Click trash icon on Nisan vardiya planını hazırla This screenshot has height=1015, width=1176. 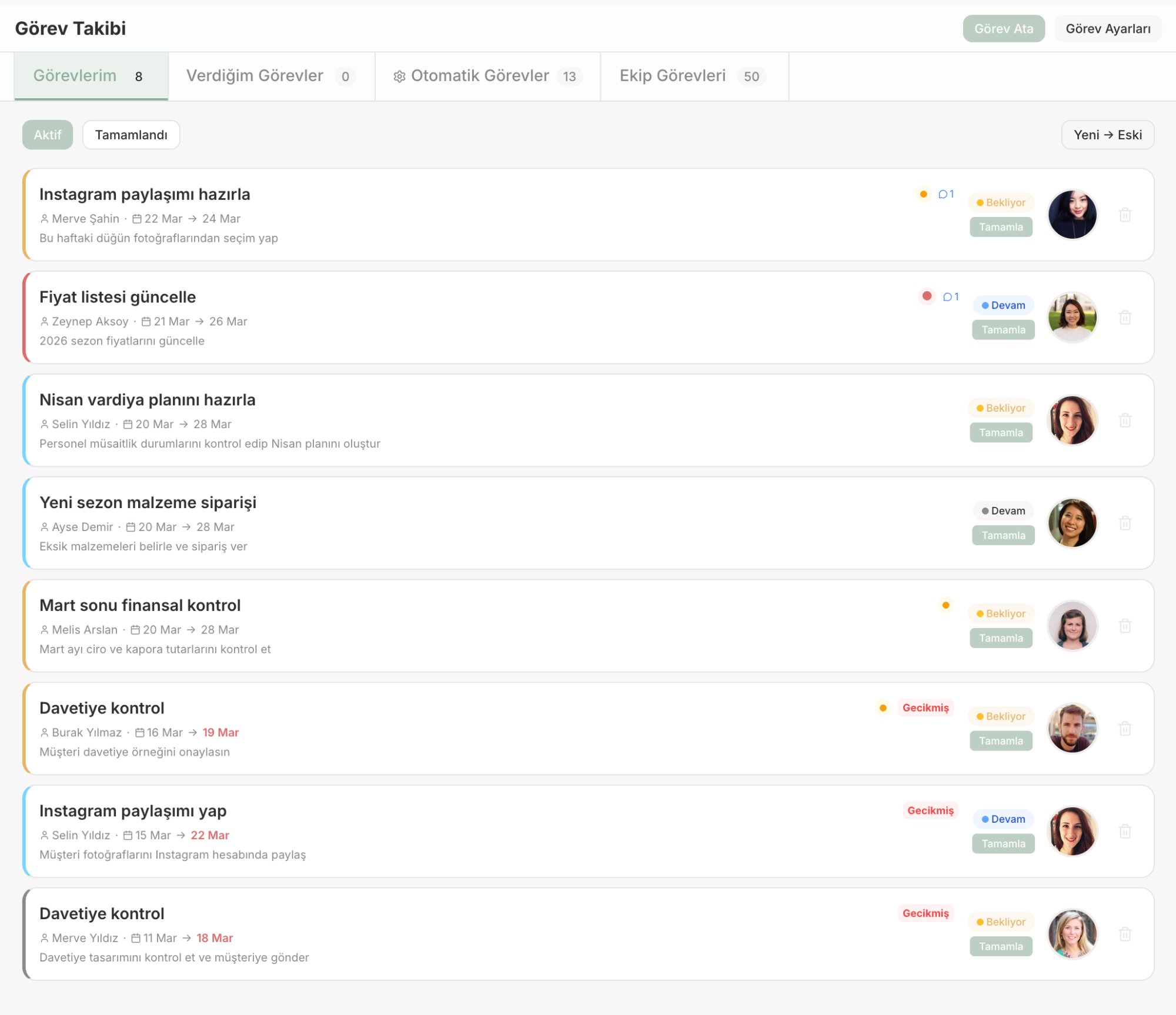(1124, 420)
